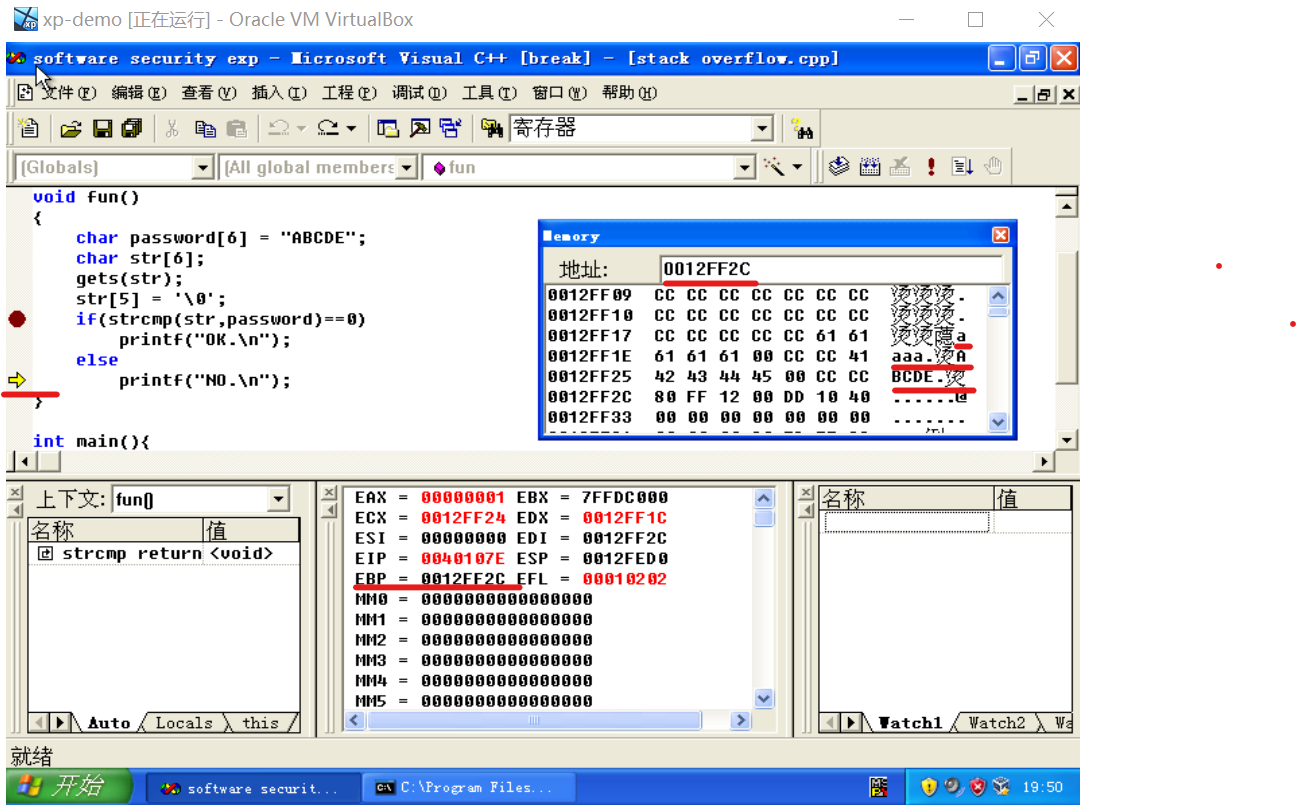Toggle the red breakpoint dot in margin
1297x805 pixels.
click(17, 318)
